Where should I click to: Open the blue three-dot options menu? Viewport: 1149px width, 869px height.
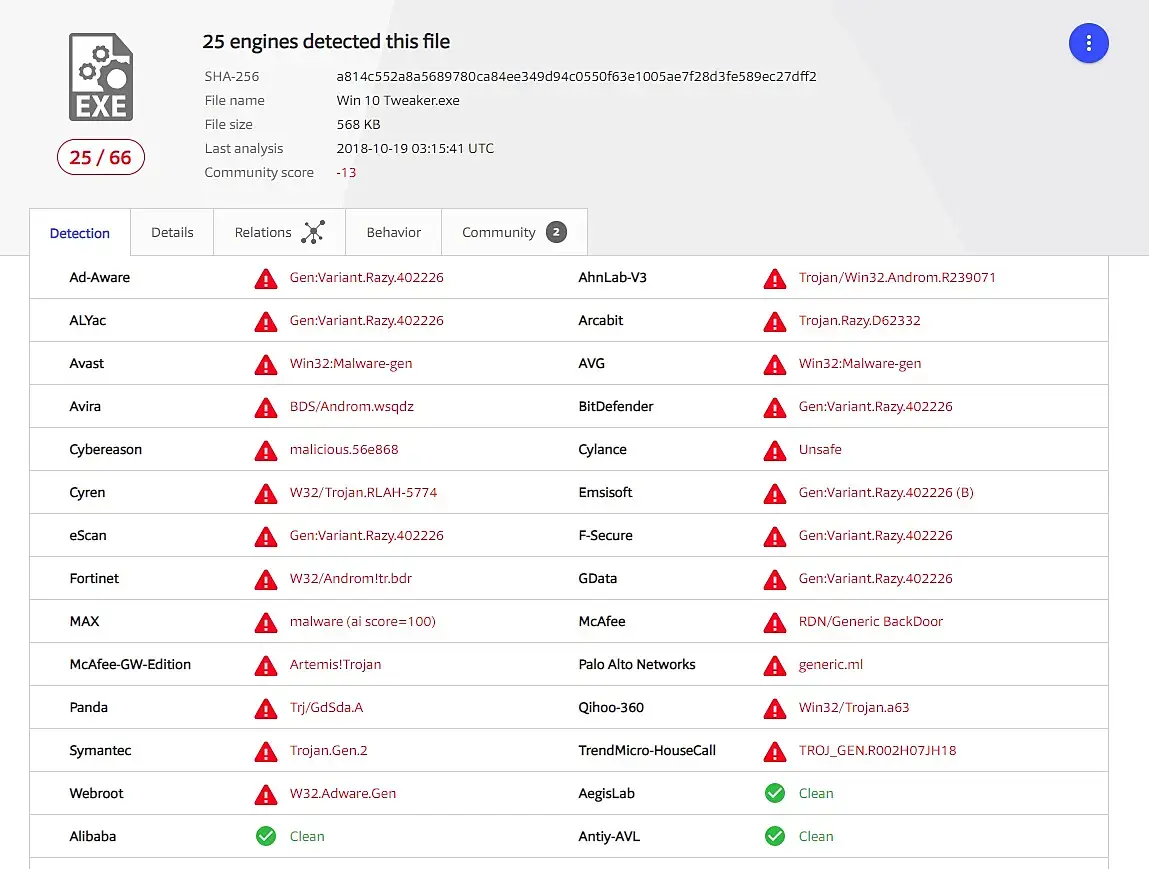[1089, 43]
